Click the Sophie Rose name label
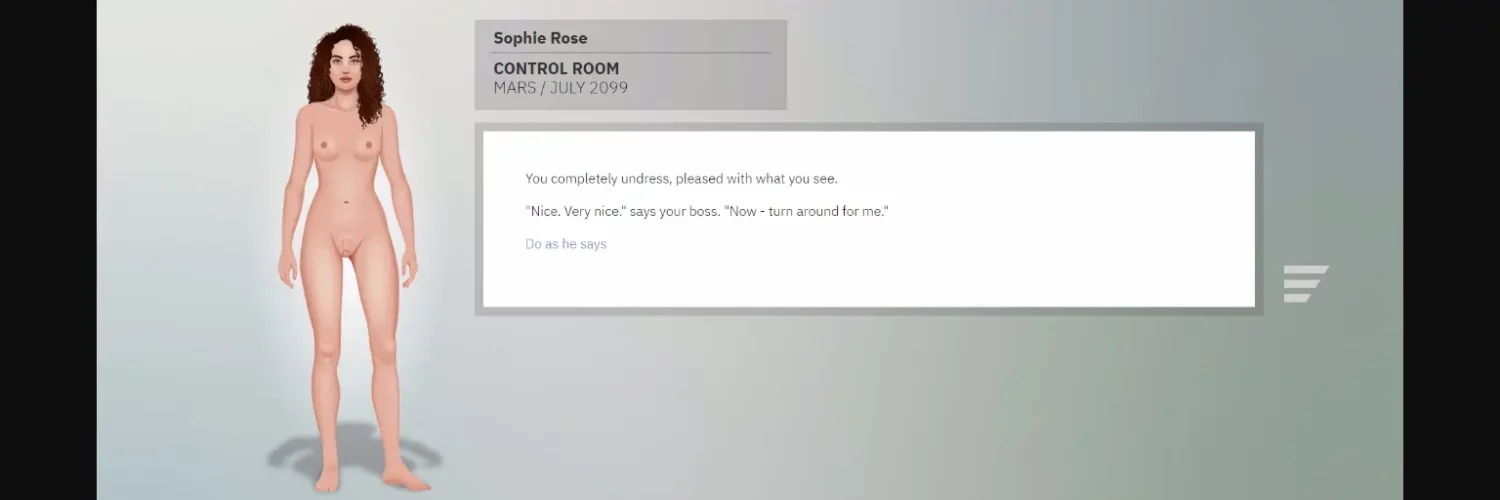 pos(540,38)
